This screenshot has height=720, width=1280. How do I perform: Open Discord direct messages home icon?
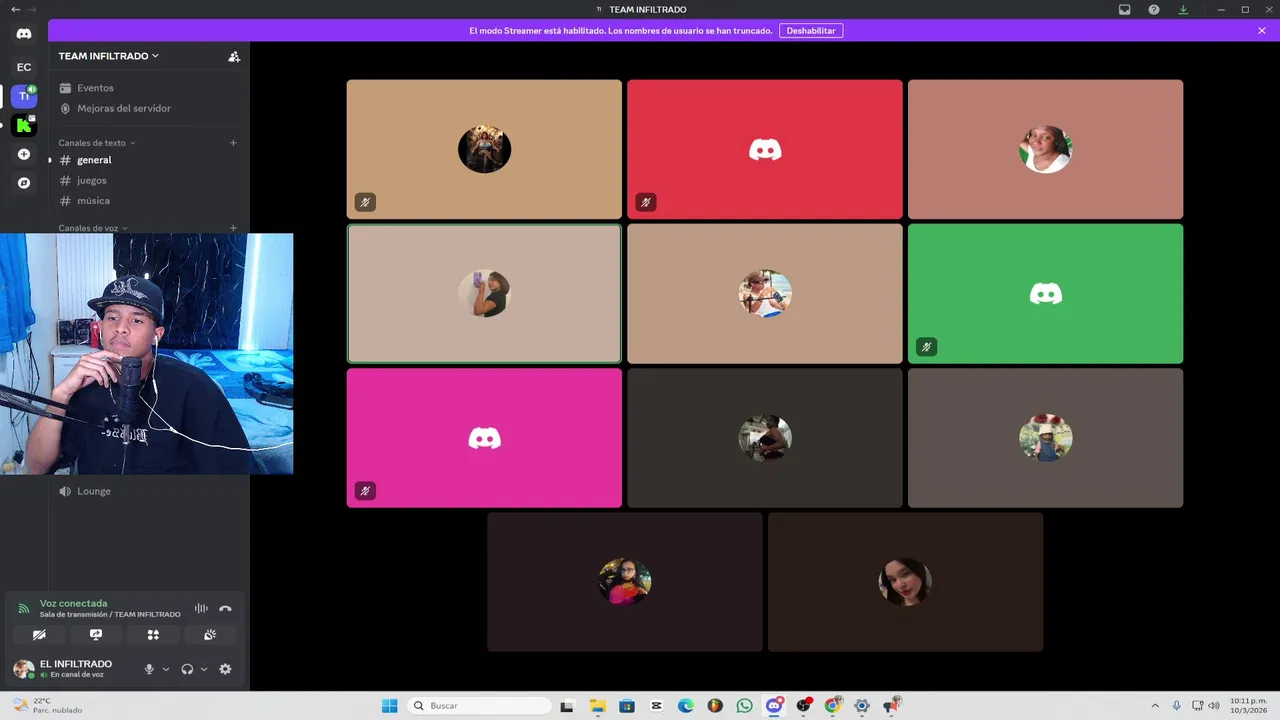pos(24,34)
